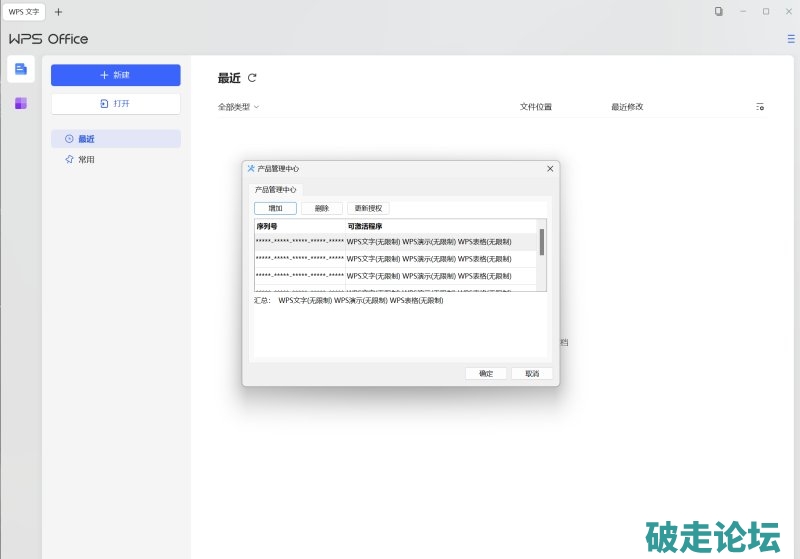Click the 打开 button

pyautogui.click(x=116, y=103)
